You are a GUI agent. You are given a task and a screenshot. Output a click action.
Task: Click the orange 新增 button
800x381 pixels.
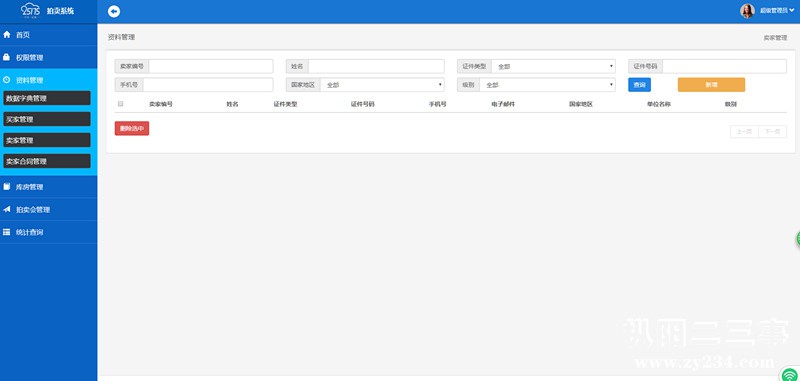pos(711,85)
